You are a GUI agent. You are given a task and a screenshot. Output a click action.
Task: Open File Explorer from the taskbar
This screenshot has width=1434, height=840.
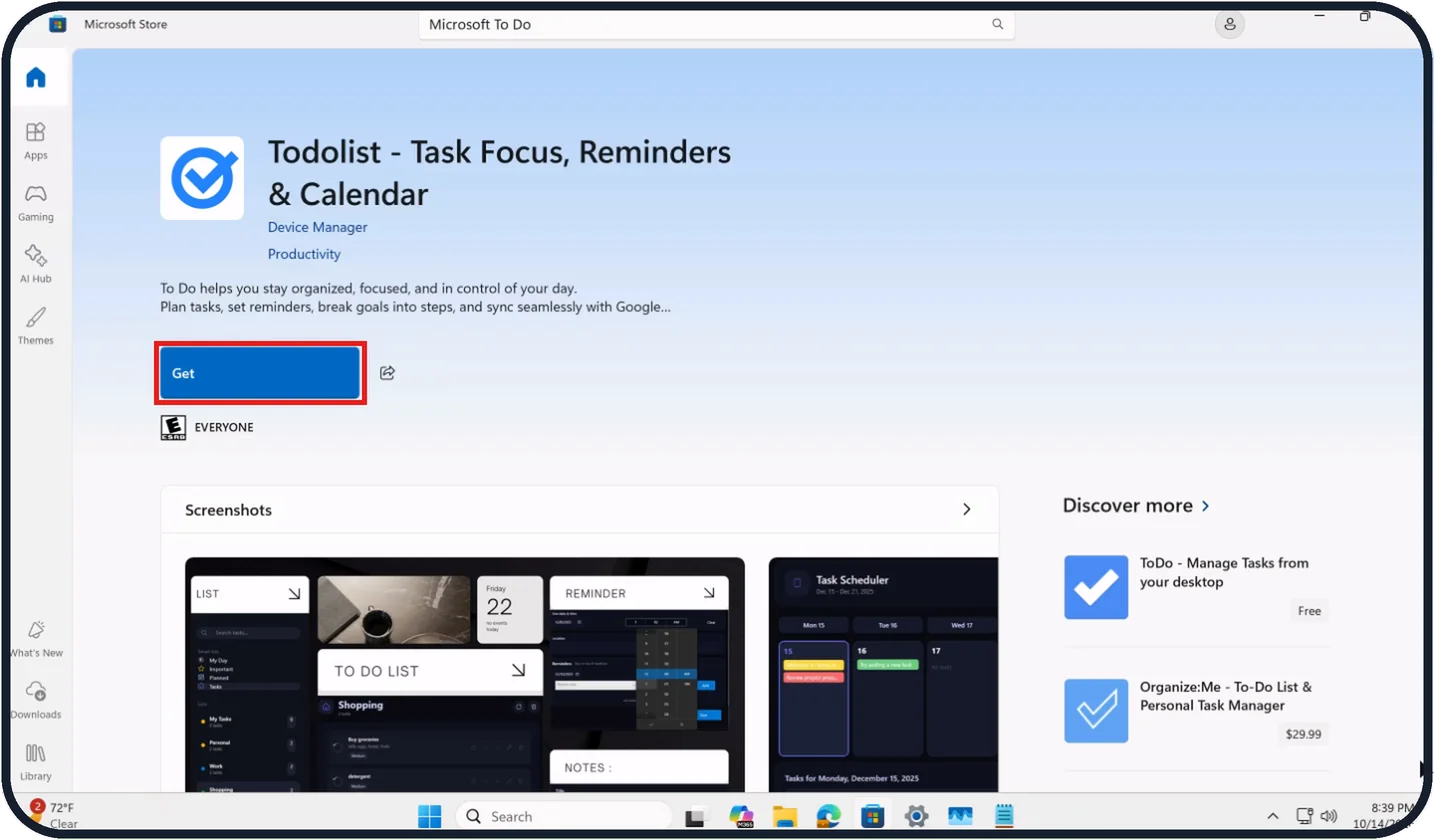784,816
